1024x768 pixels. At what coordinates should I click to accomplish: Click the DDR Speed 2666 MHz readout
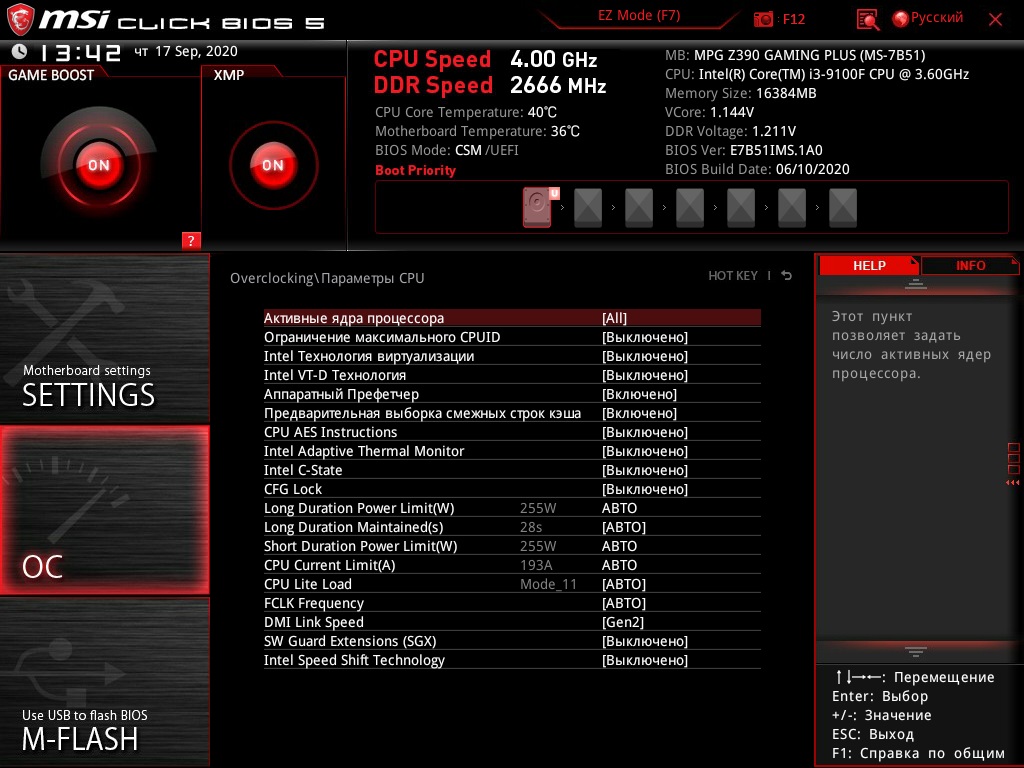pos(490,86)
